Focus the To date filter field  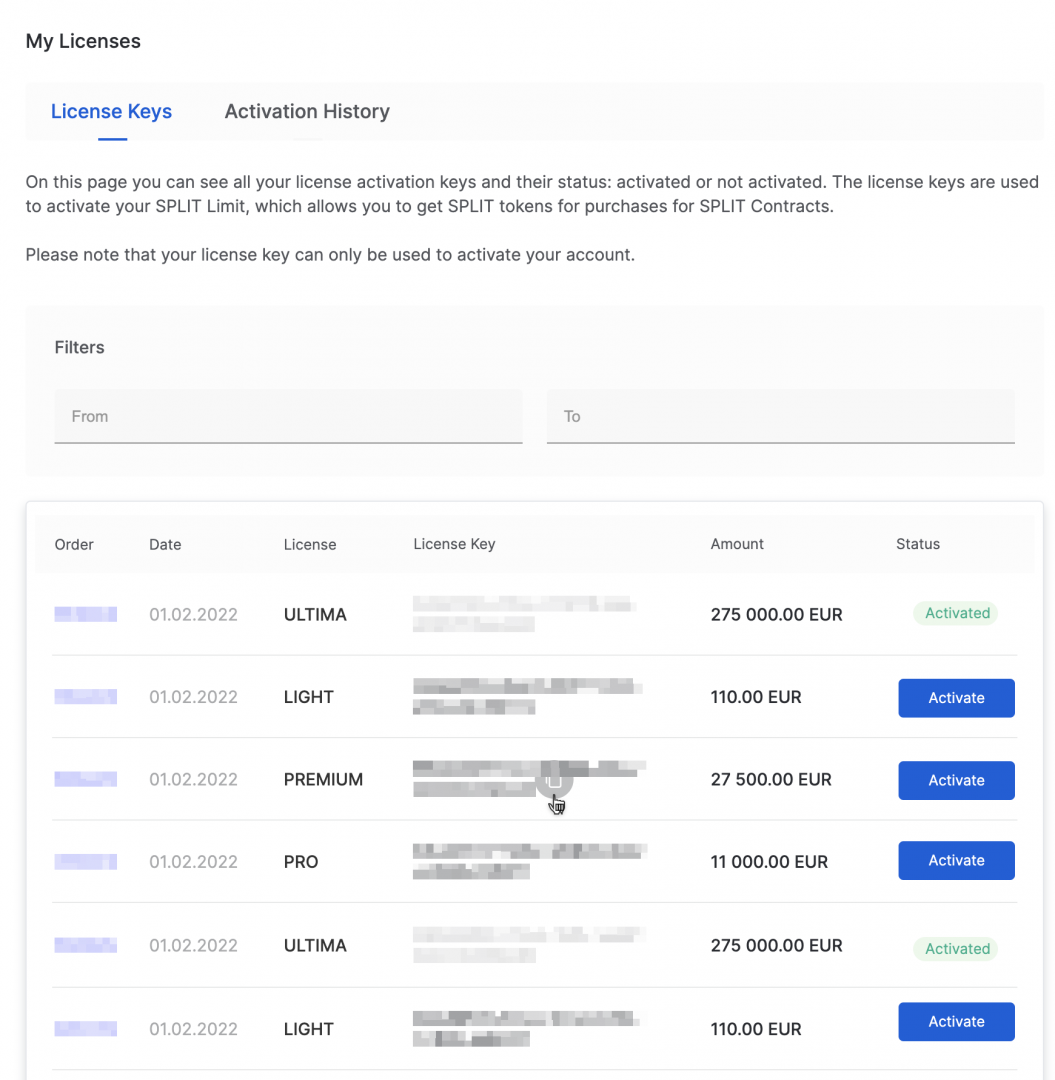click(780, 416)
